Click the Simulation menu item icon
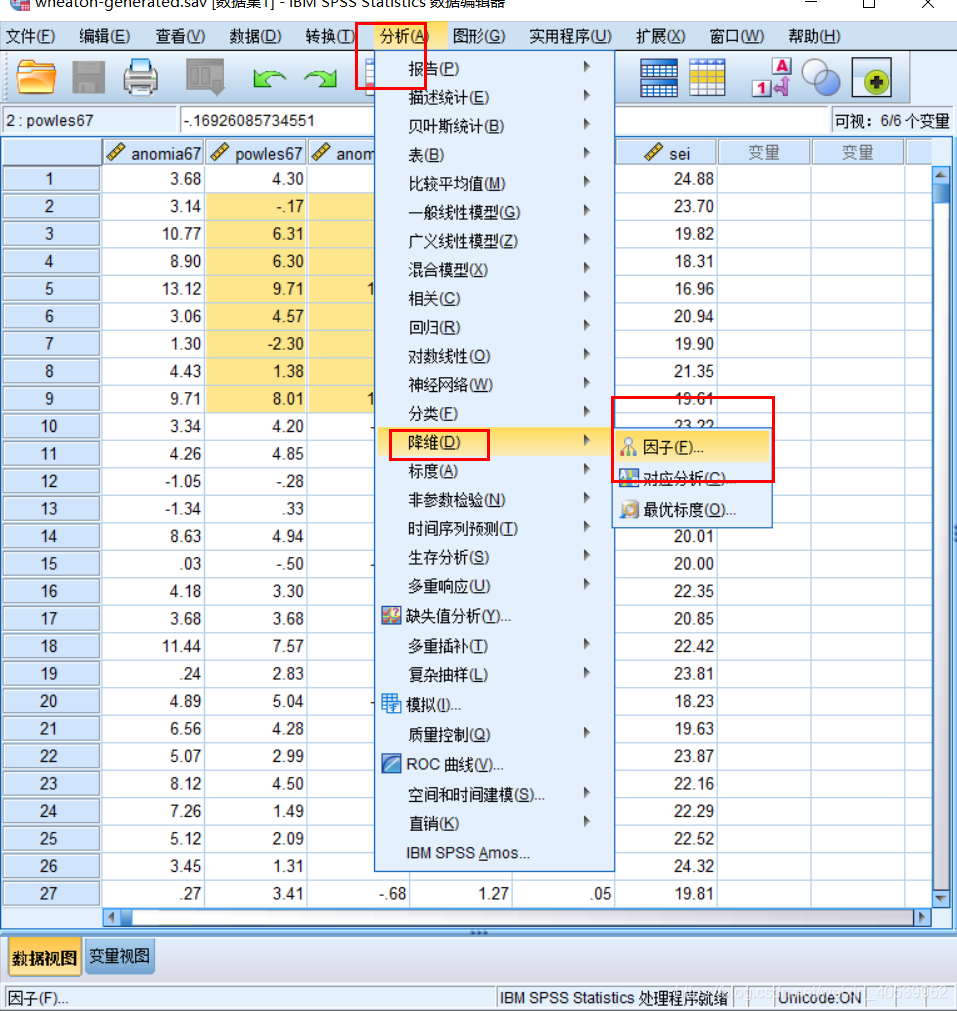 click(x=391, y=703)
